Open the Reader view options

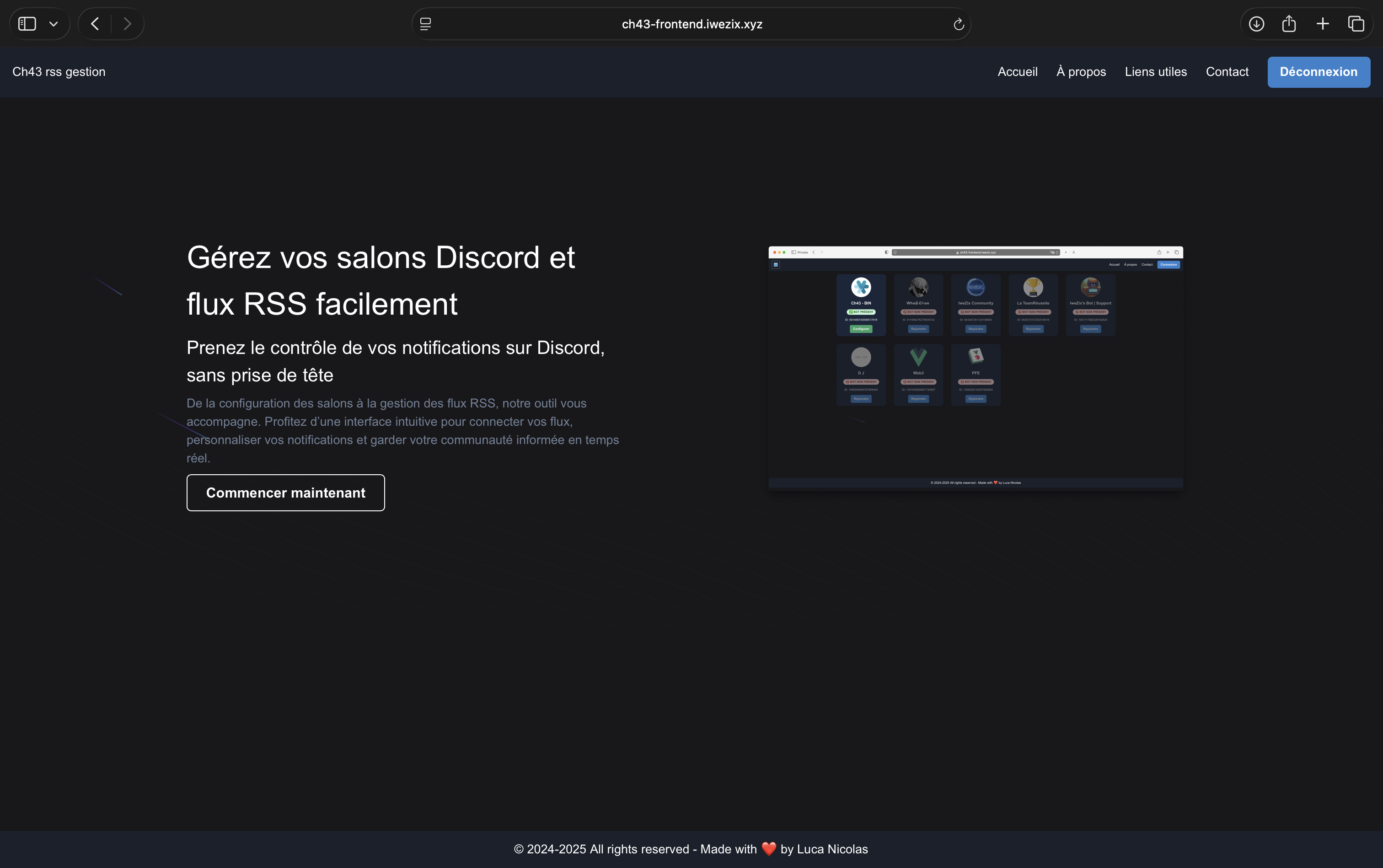coord(426,23)
